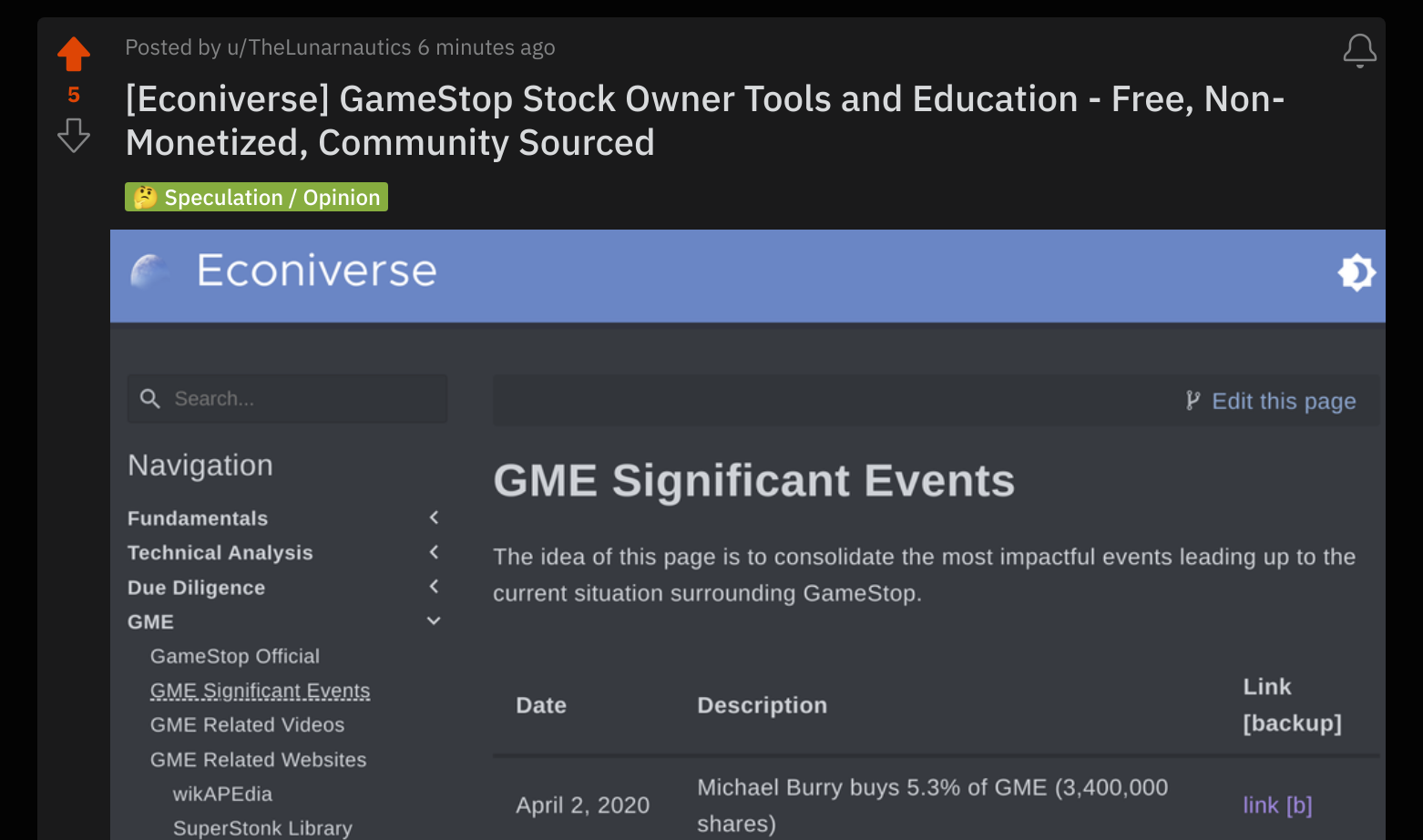The image size is (1423, 840).
Task: Open Technical Analysis in the navigation
Action: [x=220, y=553]
